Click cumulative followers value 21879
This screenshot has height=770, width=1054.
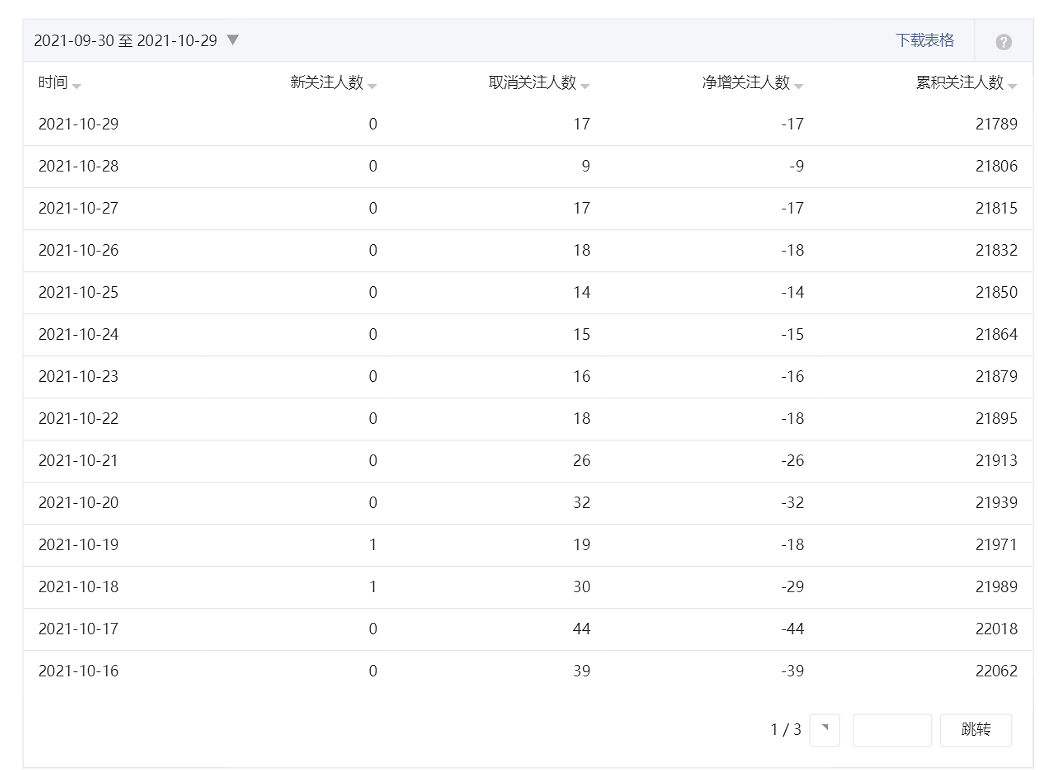[996, 376]
